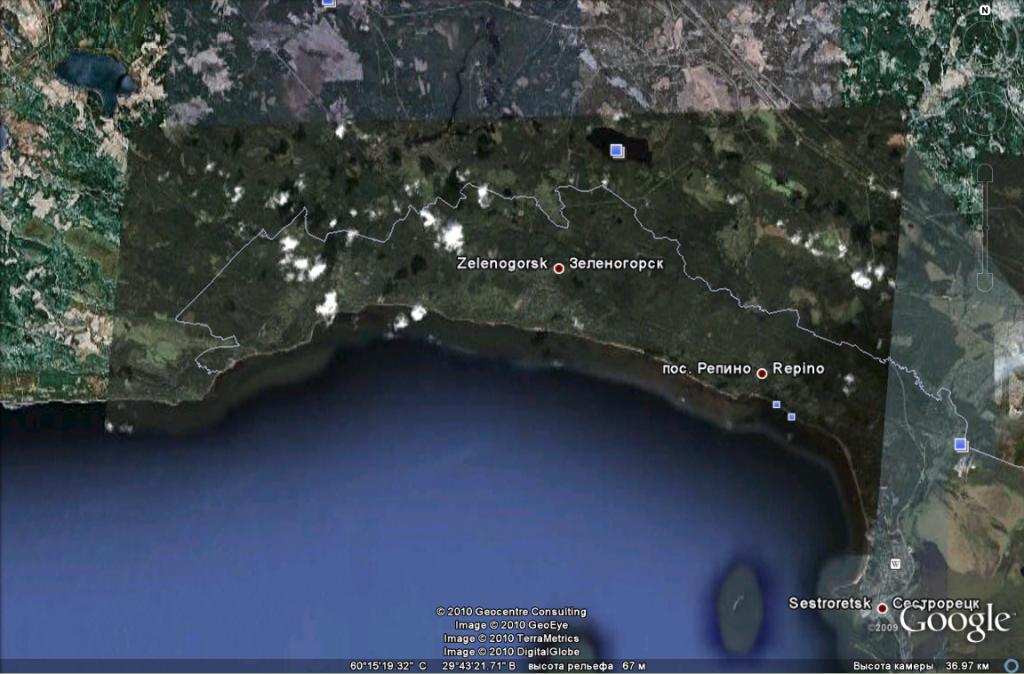The height and width of the screenshot is (674, 1024).
Task: Click the streaming indicator ring in status bar
Action: [1011, 666]
